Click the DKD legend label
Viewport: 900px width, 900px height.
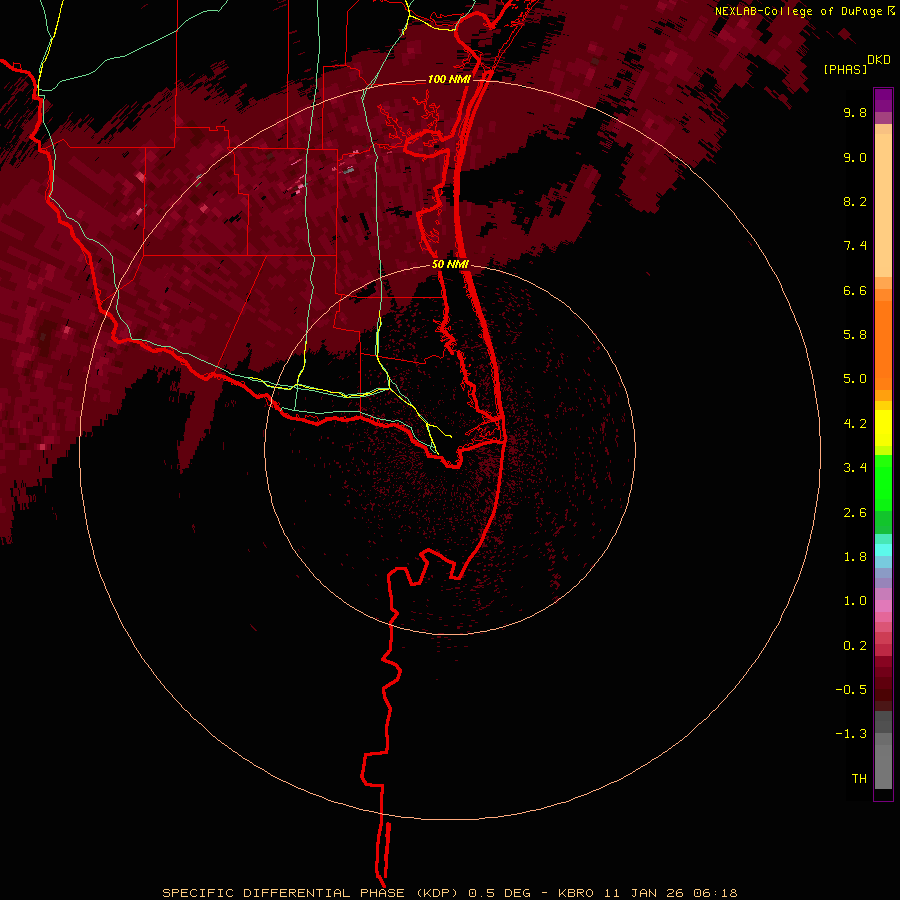coord(879,60)
